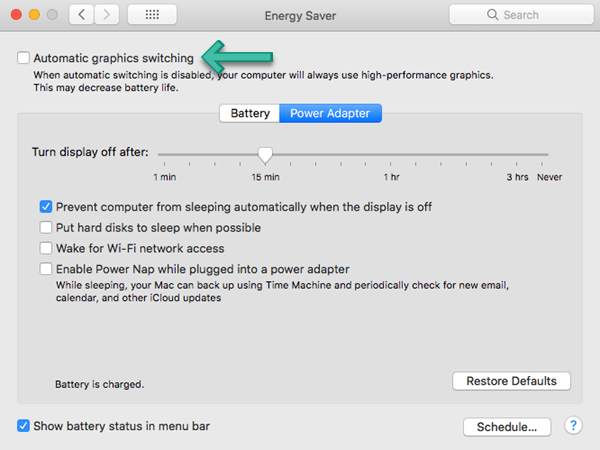
Task: Select the Power Adapter tab
Action: (x=330, y=113)
